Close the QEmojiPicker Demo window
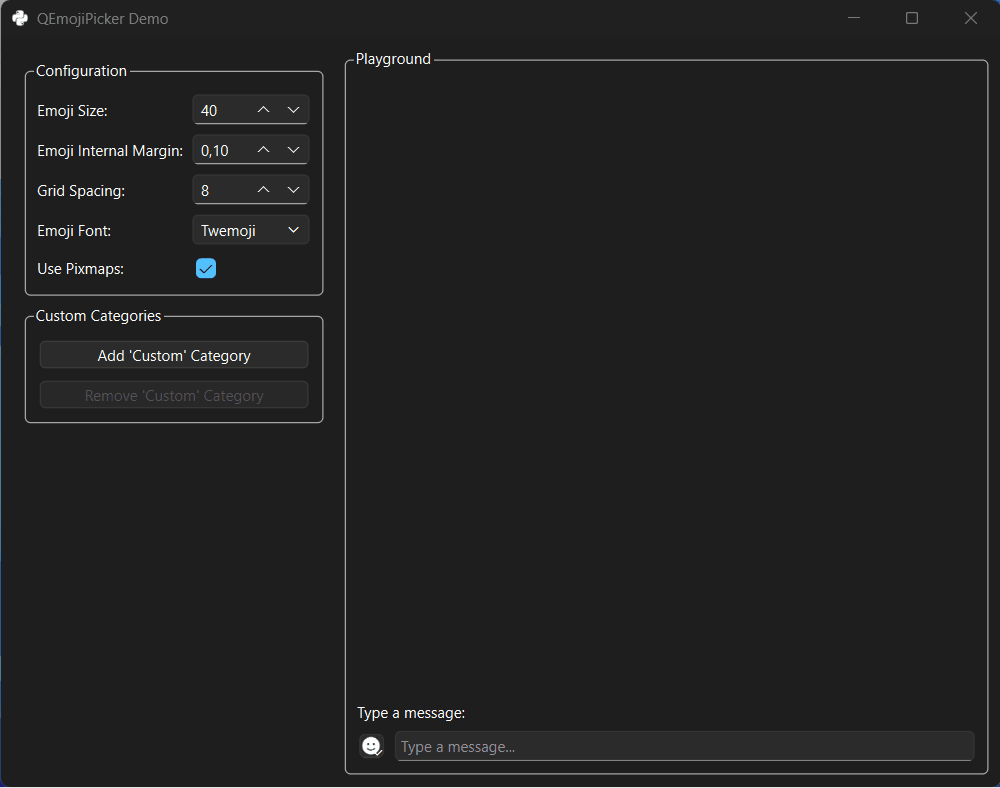 click(x=971, y=18)
